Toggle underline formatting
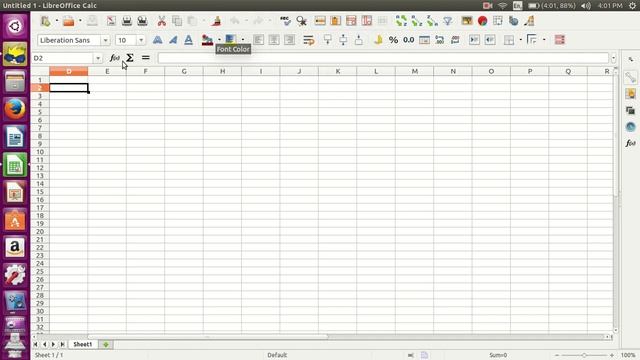Screen dimensions: 640x360 pyautogui.click(x=188, y=40)
